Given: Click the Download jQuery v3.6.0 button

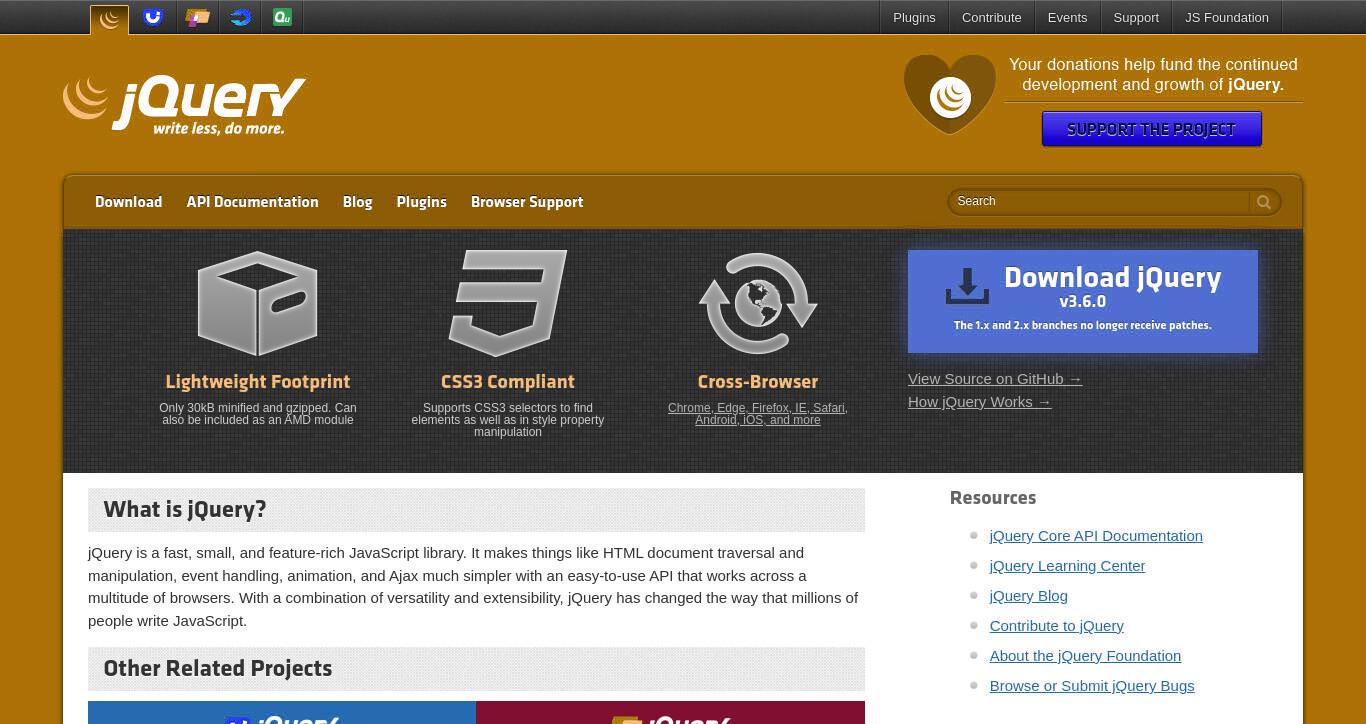Looking at the screenshot, I should tap(1082, 301).
